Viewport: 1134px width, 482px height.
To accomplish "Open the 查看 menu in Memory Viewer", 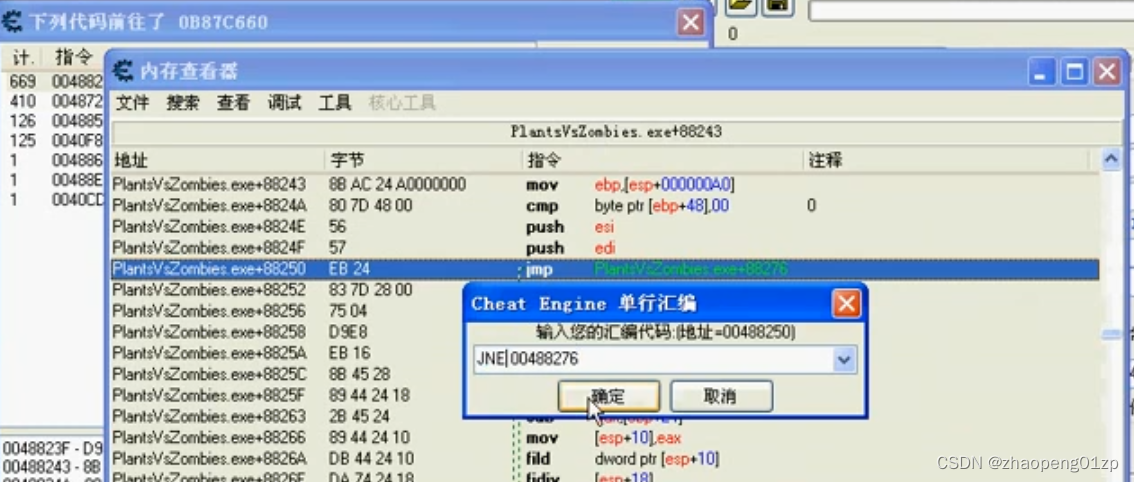I will (233, 103).
